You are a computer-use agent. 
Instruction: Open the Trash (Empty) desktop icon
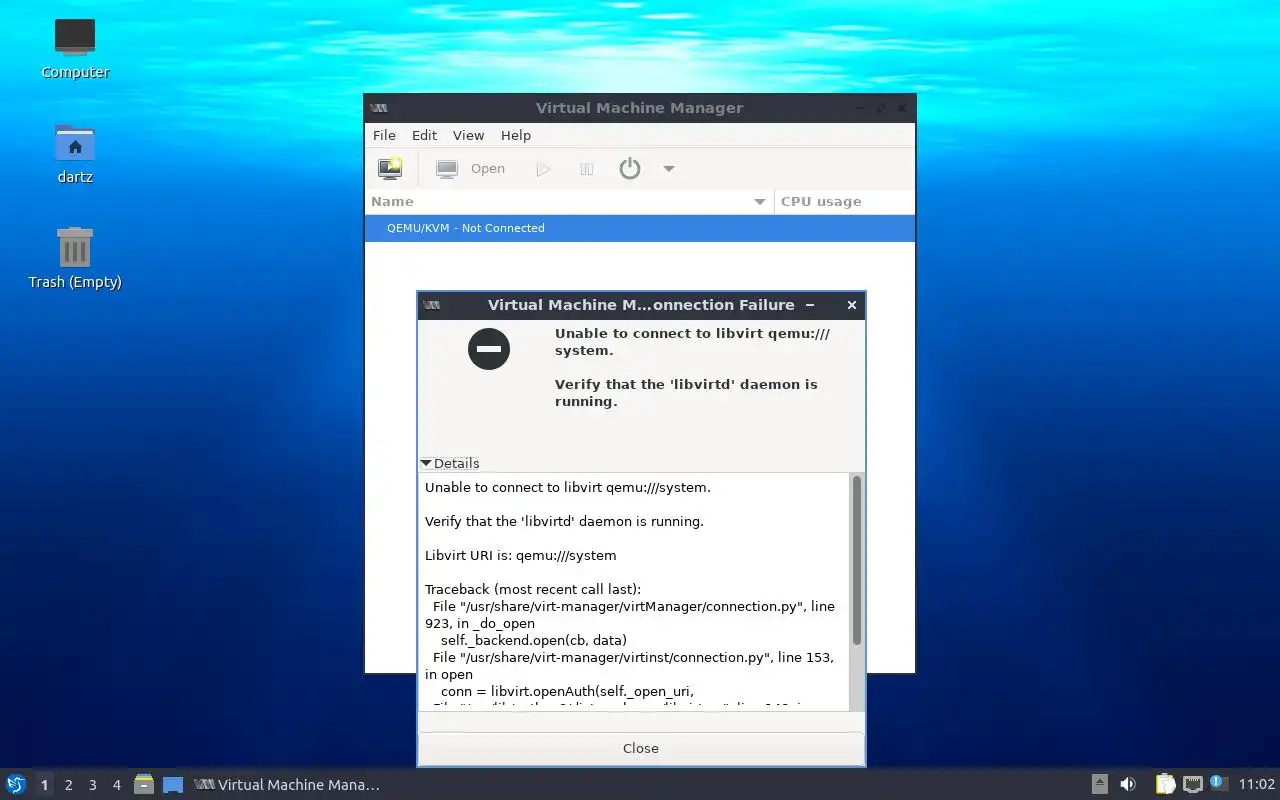(75, 259)
